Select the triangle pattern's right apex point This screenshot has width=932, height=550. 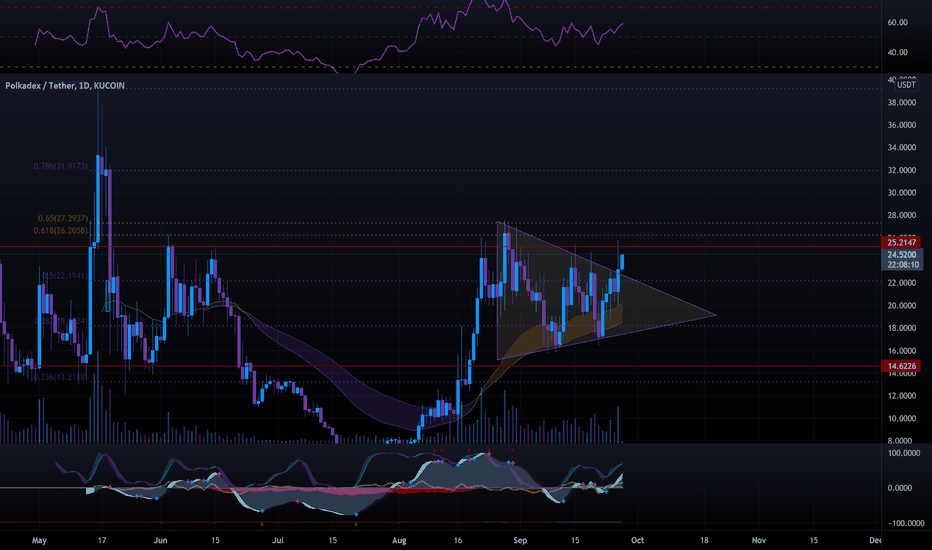(x=716, y=315)
